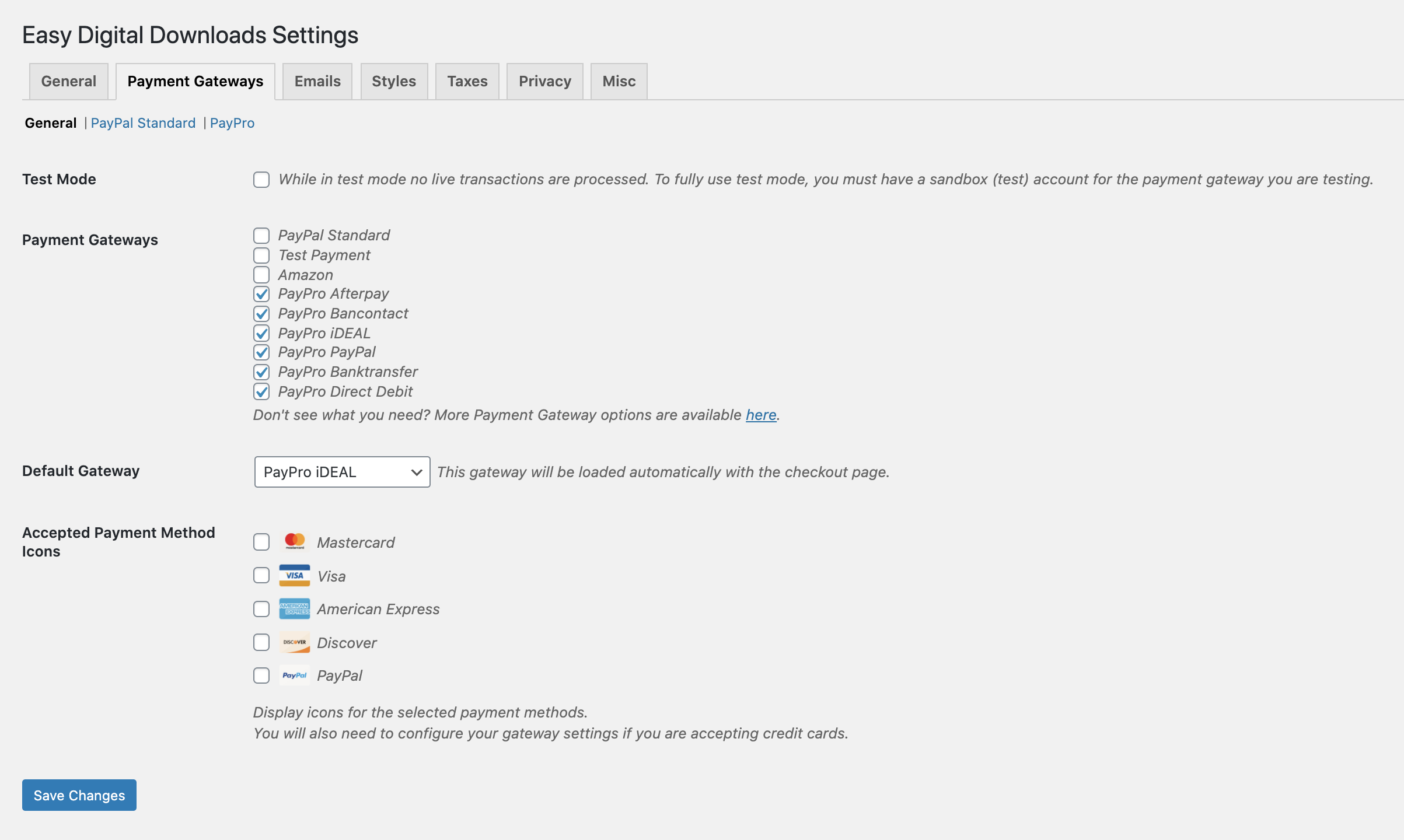Viewport: 1404px width, 840px height.
Task: Follow the 'here' link for more gateways
Action: point(761,415)
